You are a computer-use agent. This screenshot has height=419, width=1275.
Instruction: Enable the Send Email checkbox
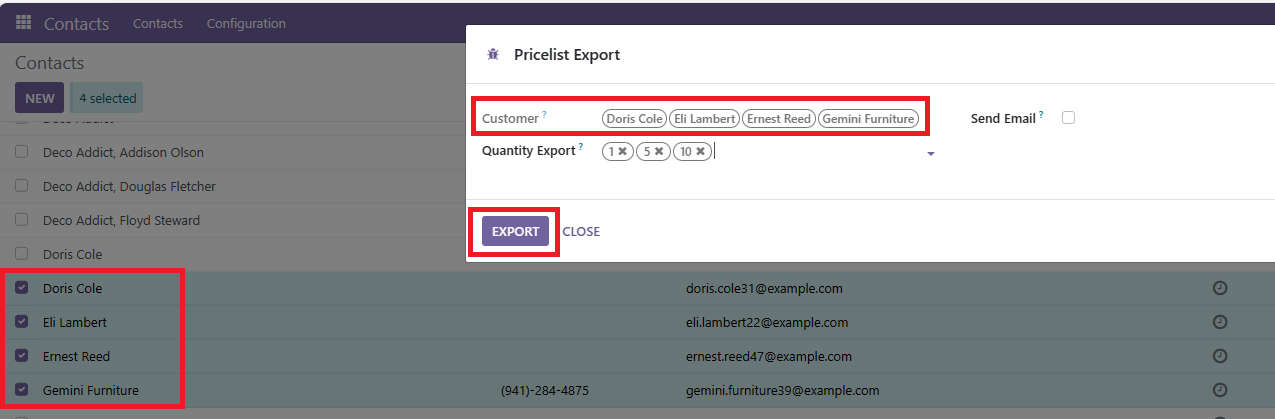1068,118
